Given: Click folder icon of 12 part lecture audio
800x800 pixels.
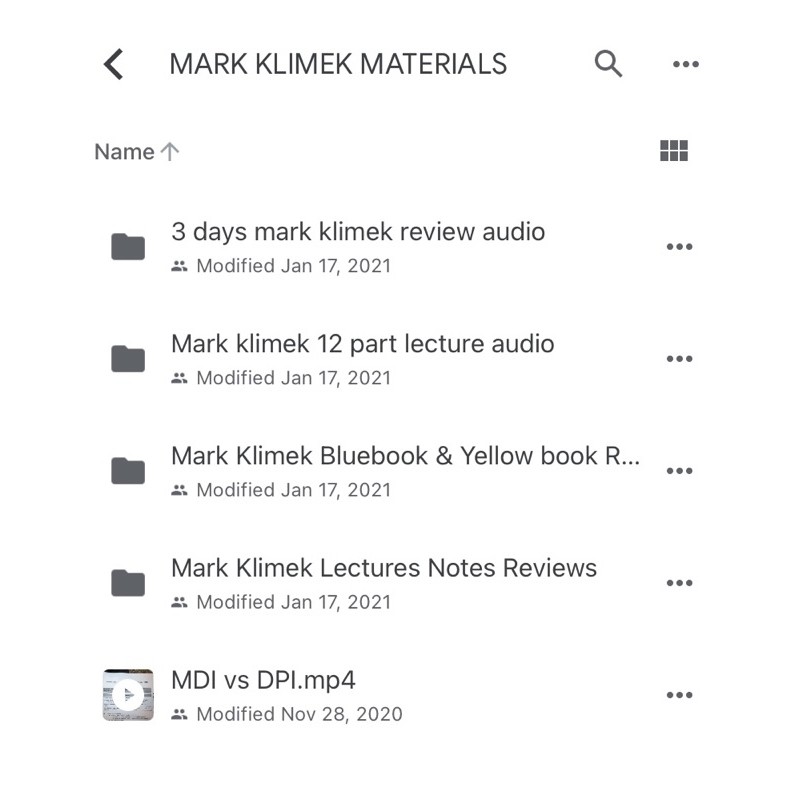Looking at the screenshot, I should [128, 358].
